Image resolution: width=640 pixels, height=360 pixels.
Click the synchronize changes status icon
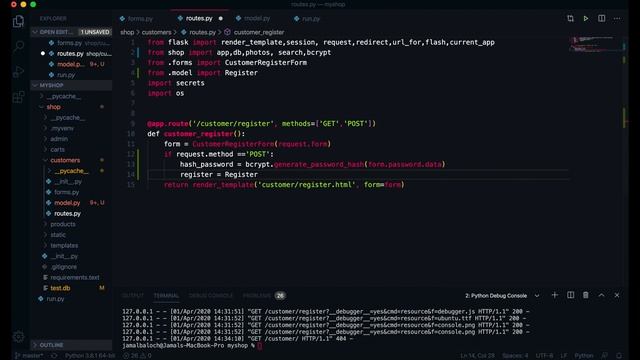54,356
